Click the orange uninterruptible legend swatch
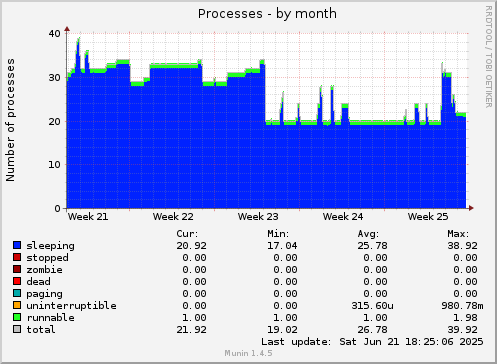The image size is (497, 364). 17,305
